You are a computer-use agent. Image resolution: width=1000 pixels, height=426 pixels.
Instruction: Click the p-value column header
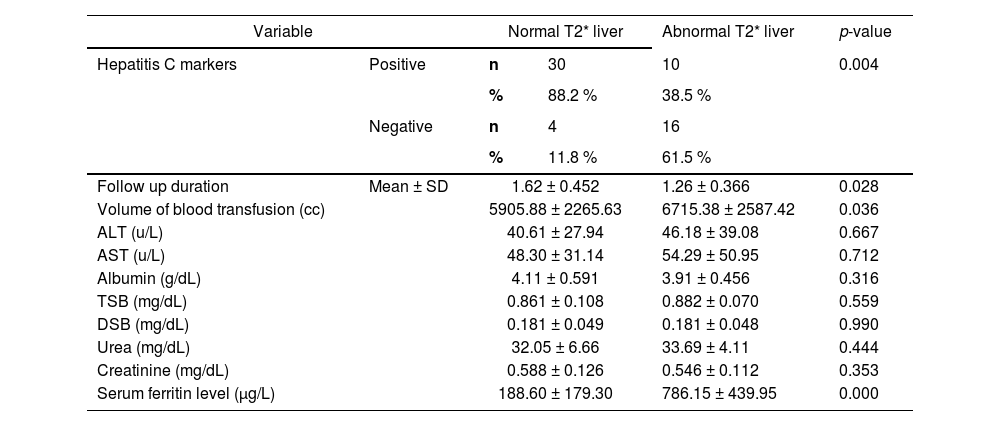[865, 32]
